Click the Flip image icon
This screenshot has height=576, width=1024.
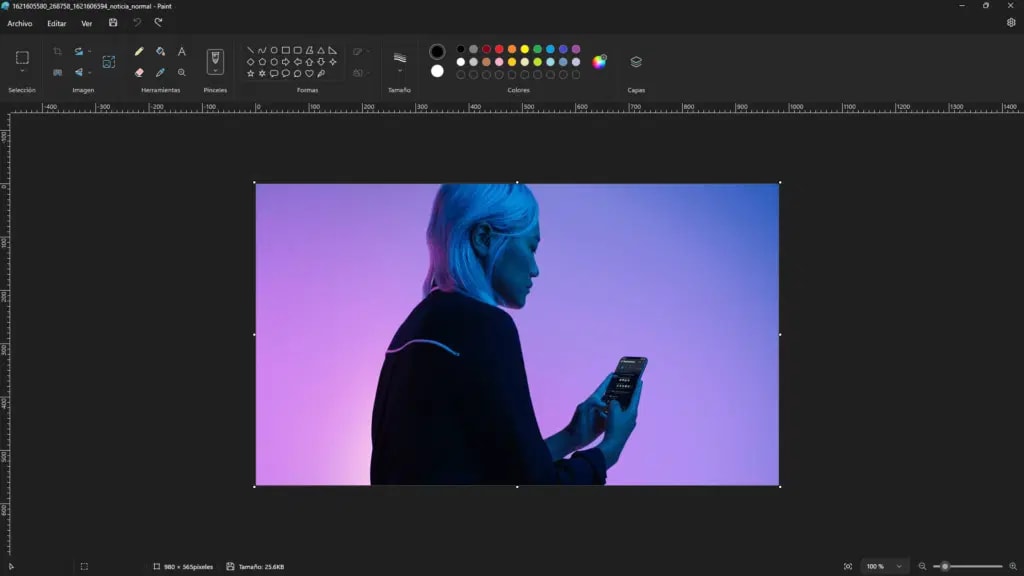[x=78, y=72]
